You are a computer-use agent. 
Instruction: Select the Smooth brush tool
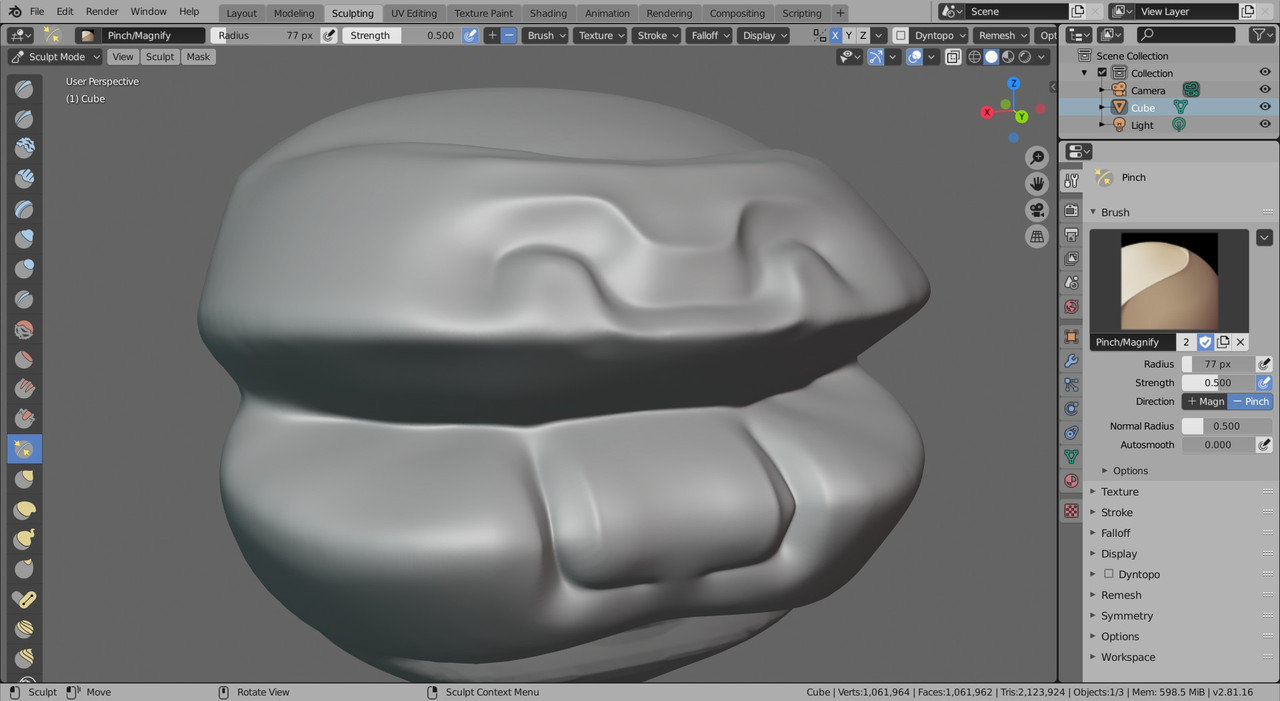(24, 329)
